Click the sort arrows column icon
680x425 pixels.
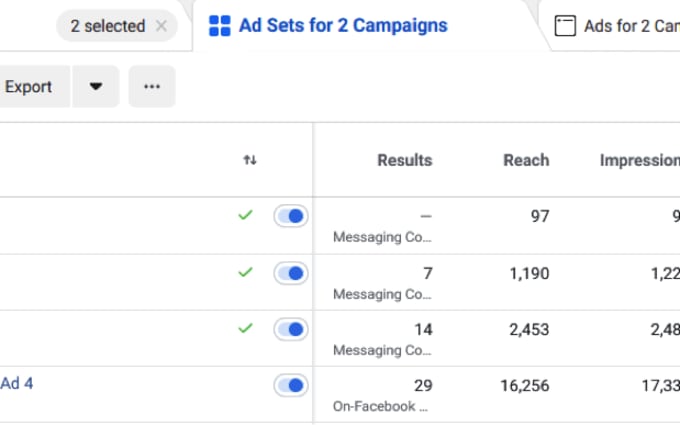pos(250,160)
